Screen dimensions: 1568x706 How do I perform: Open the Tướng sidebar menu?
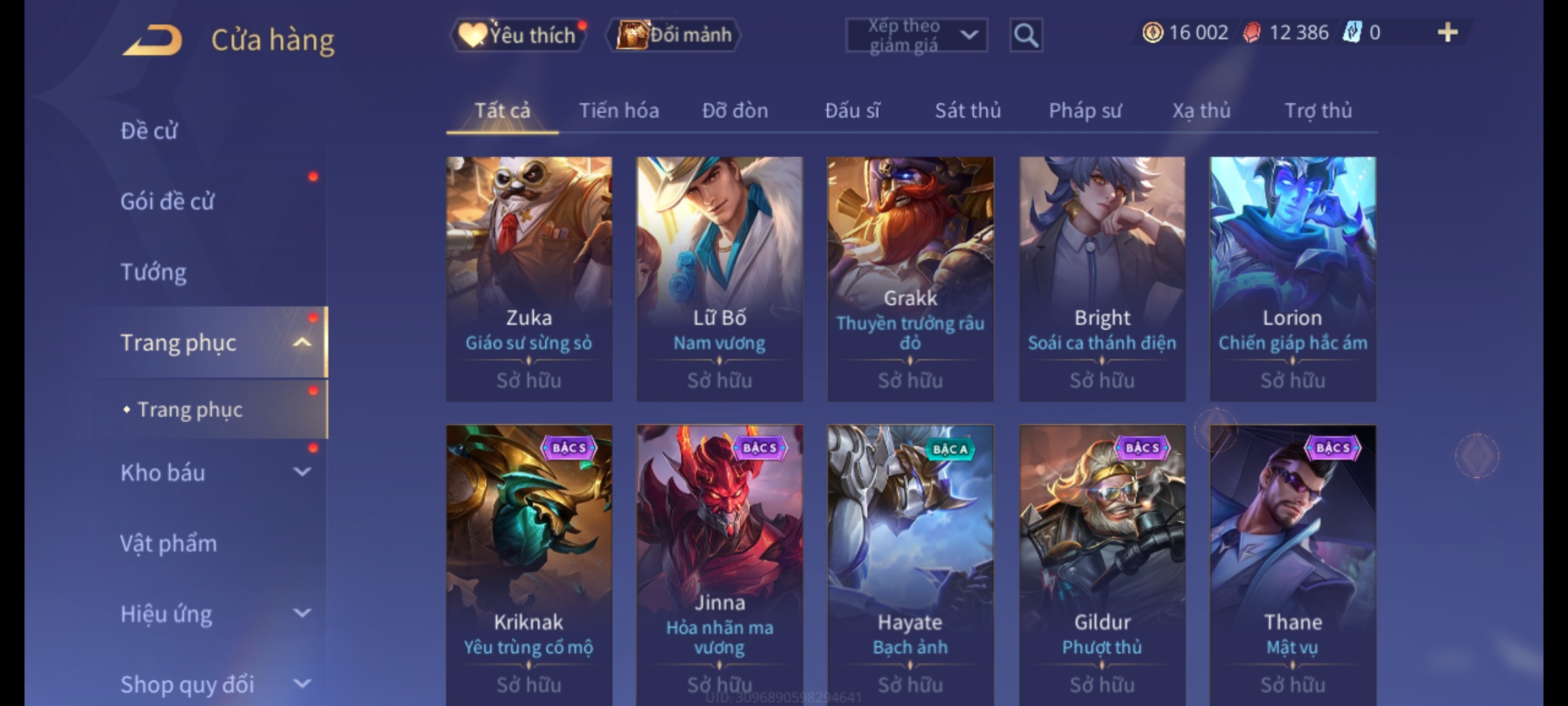click(x=154, y=272)
